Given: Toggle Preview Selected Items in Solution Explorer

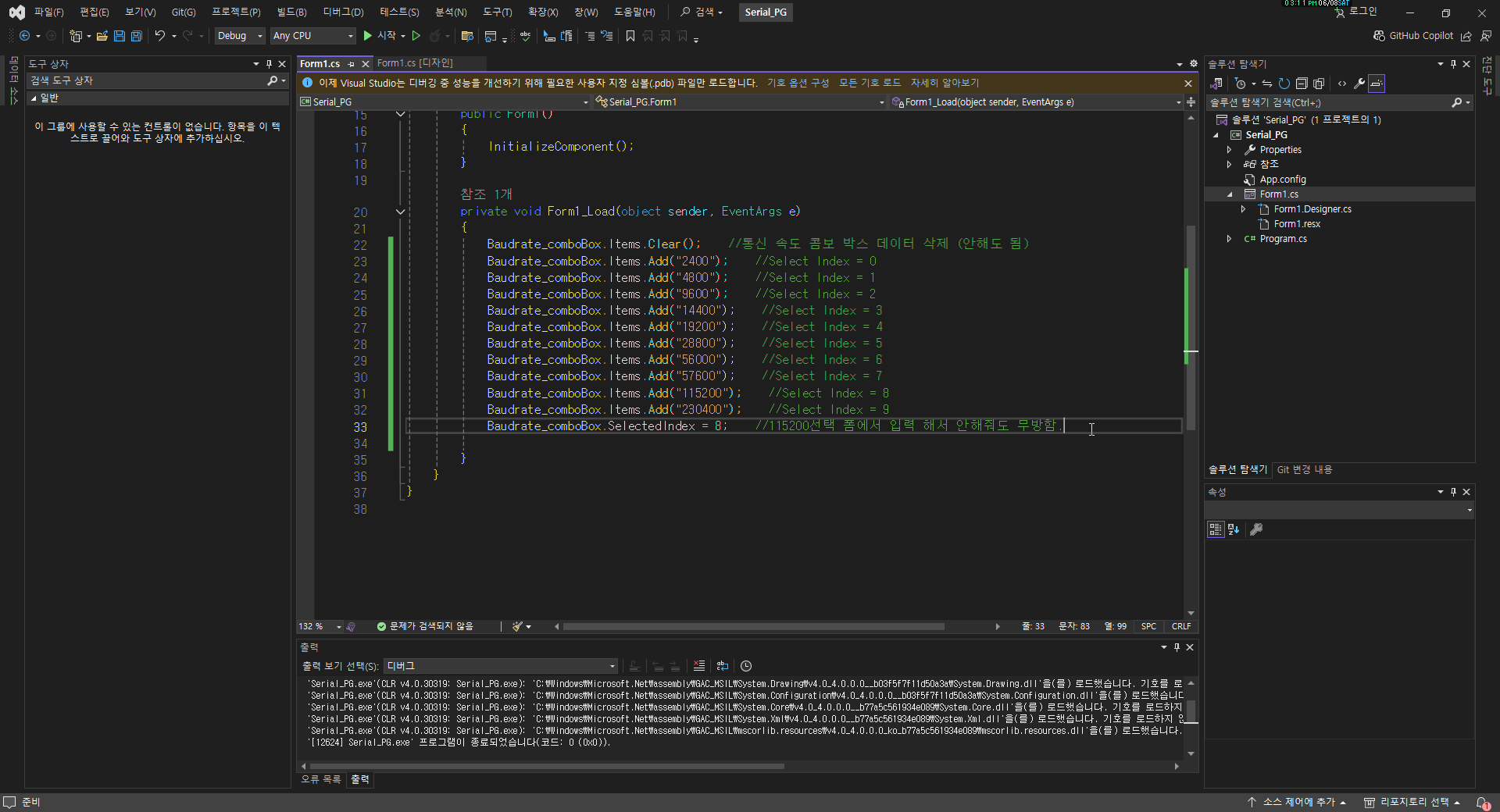Looking at the screenshot, I should 1377,84.
